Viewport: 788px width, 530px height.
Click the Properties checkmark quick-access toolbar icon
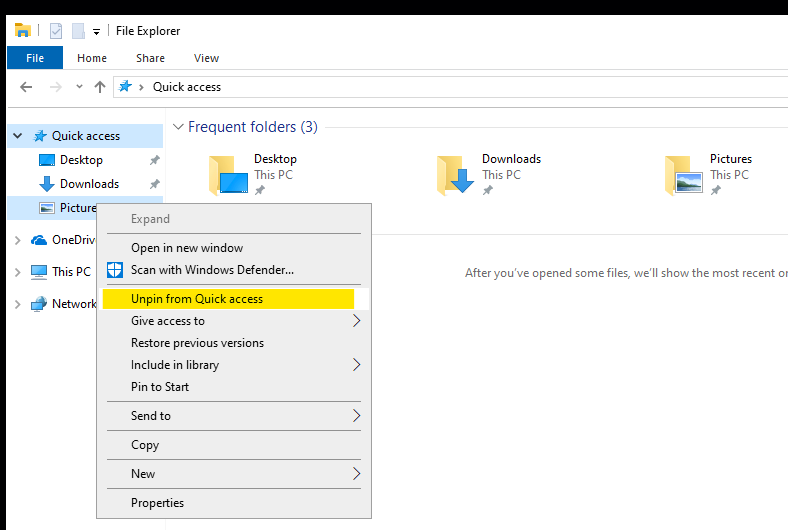pos(56,31)
